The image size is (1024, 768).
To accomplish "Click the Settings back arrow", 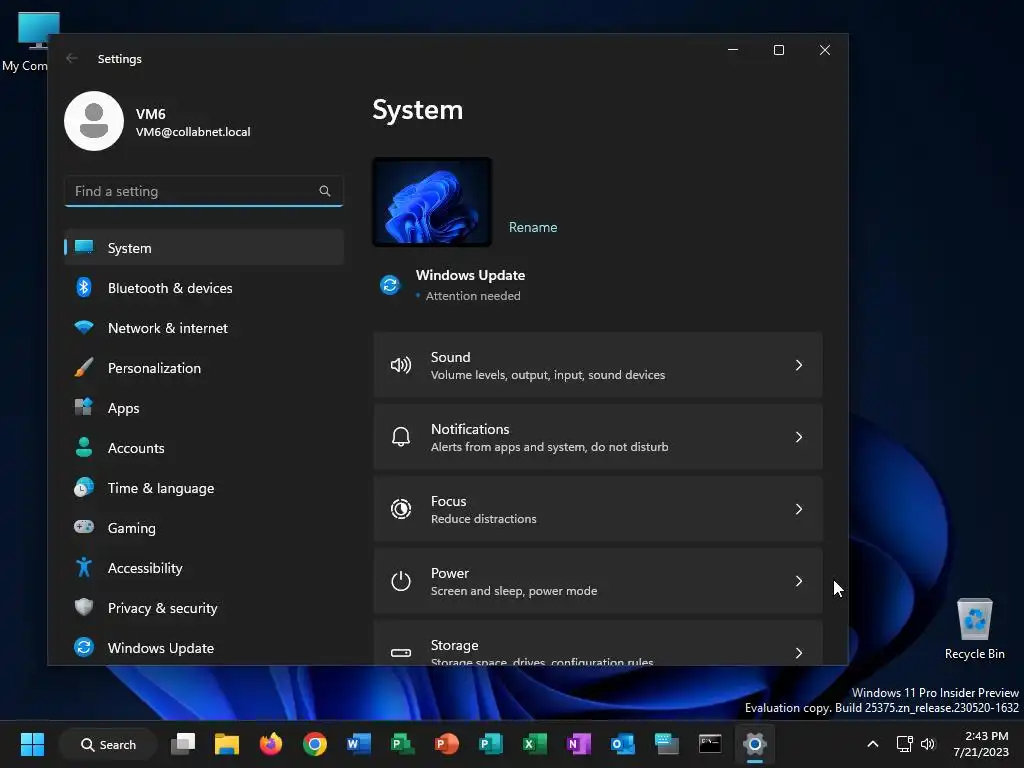I will 72,58.
